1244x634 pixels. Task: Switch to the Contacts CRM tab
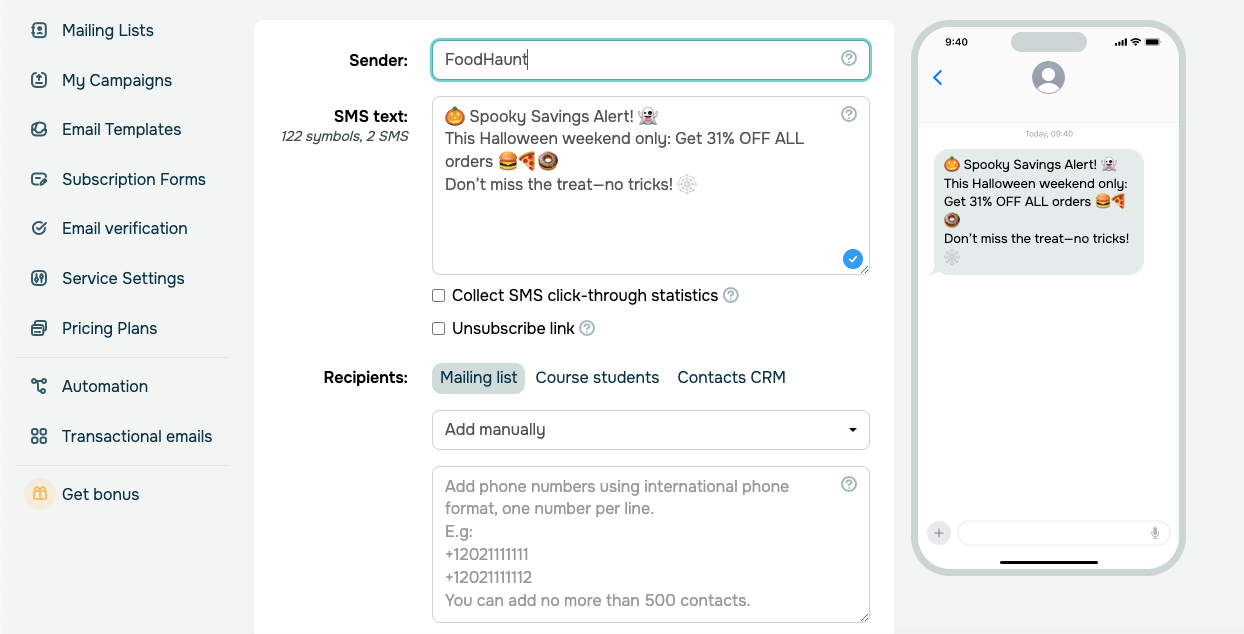pos(731,378)
